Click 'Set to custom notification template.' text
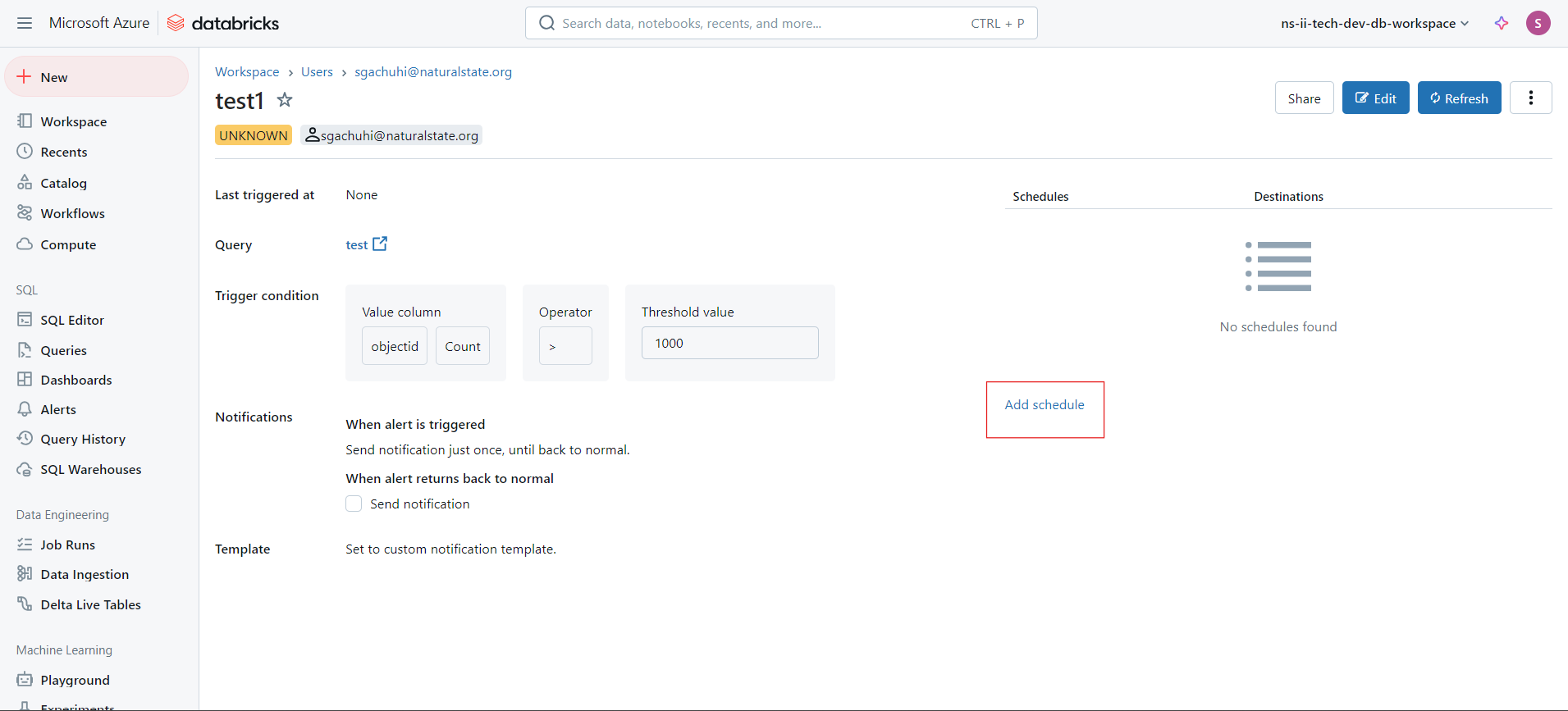Image resolution: width=1568 pixels, height=711 pixels. [x=450, y=549]
